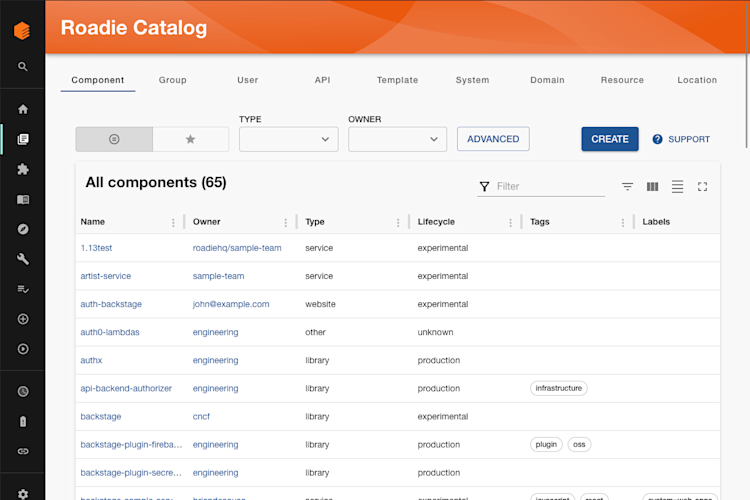Viewport: 750px width, 500px height.
Task: Switch to the Group tab
Action: point(173,80)
